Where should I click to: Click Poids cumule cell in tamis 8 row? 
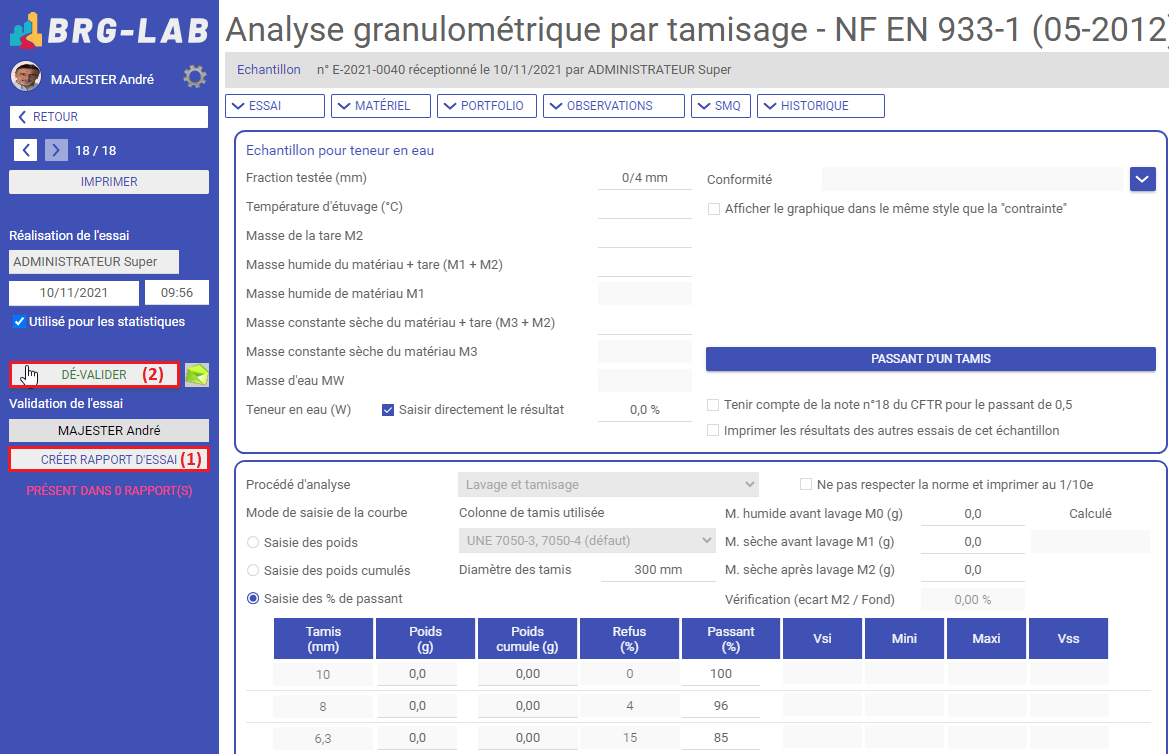(528, 706)
